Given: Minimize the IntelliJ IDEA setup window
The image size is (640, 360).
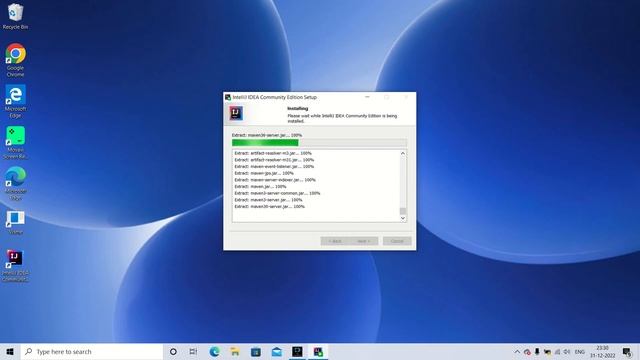Looking at the screenshot, I should tap(367, 97).
